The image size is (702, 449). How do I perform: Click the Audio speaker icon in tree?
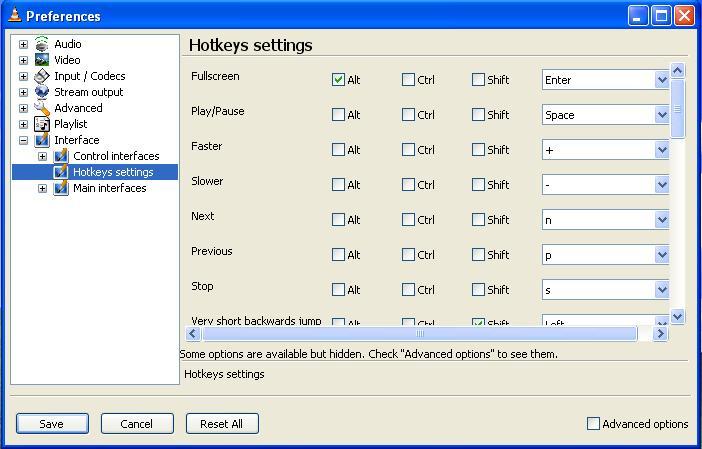click(42, 44)
